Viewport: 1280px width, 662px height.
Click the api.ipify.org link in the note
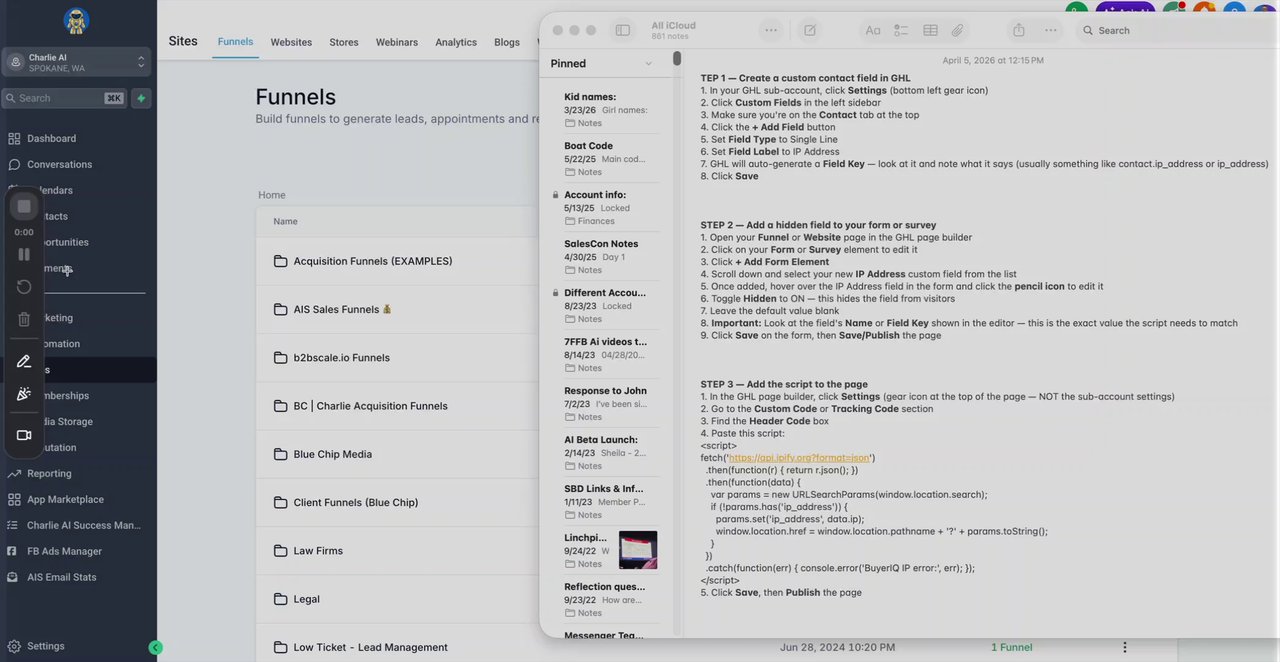[798, 458]
